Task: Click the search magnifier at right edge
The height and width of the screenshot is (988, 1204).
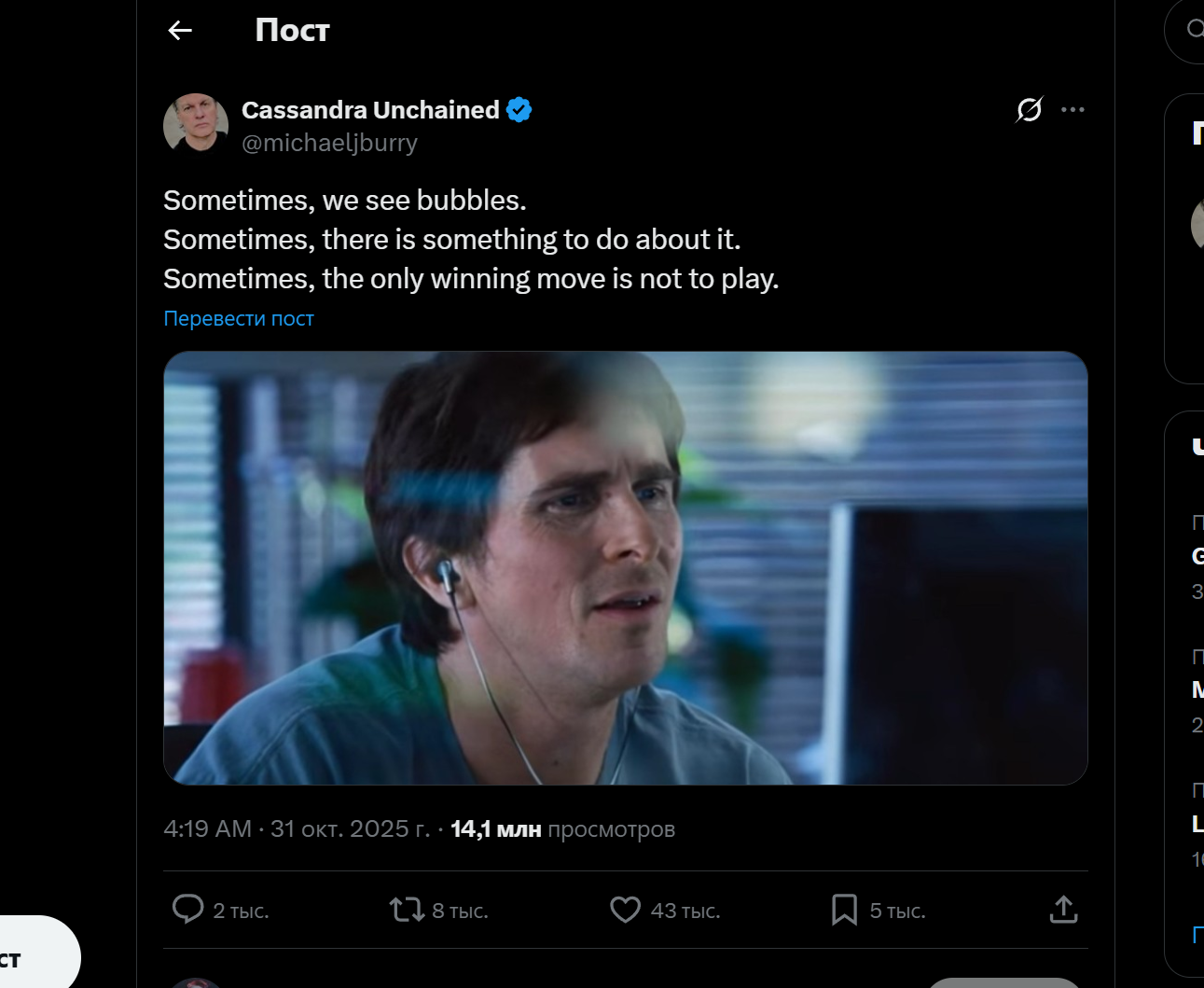Action: (1195, 30)
